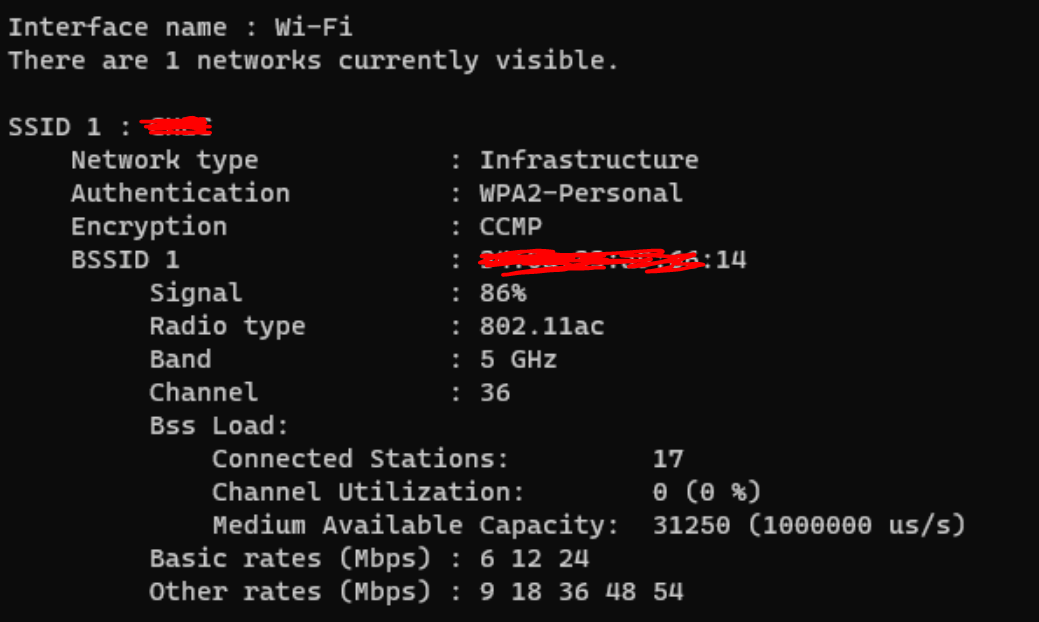Select the Other rates 9 18 36 48 54 values
Viewport: 1039px width, 622px height.
point(581,591)
